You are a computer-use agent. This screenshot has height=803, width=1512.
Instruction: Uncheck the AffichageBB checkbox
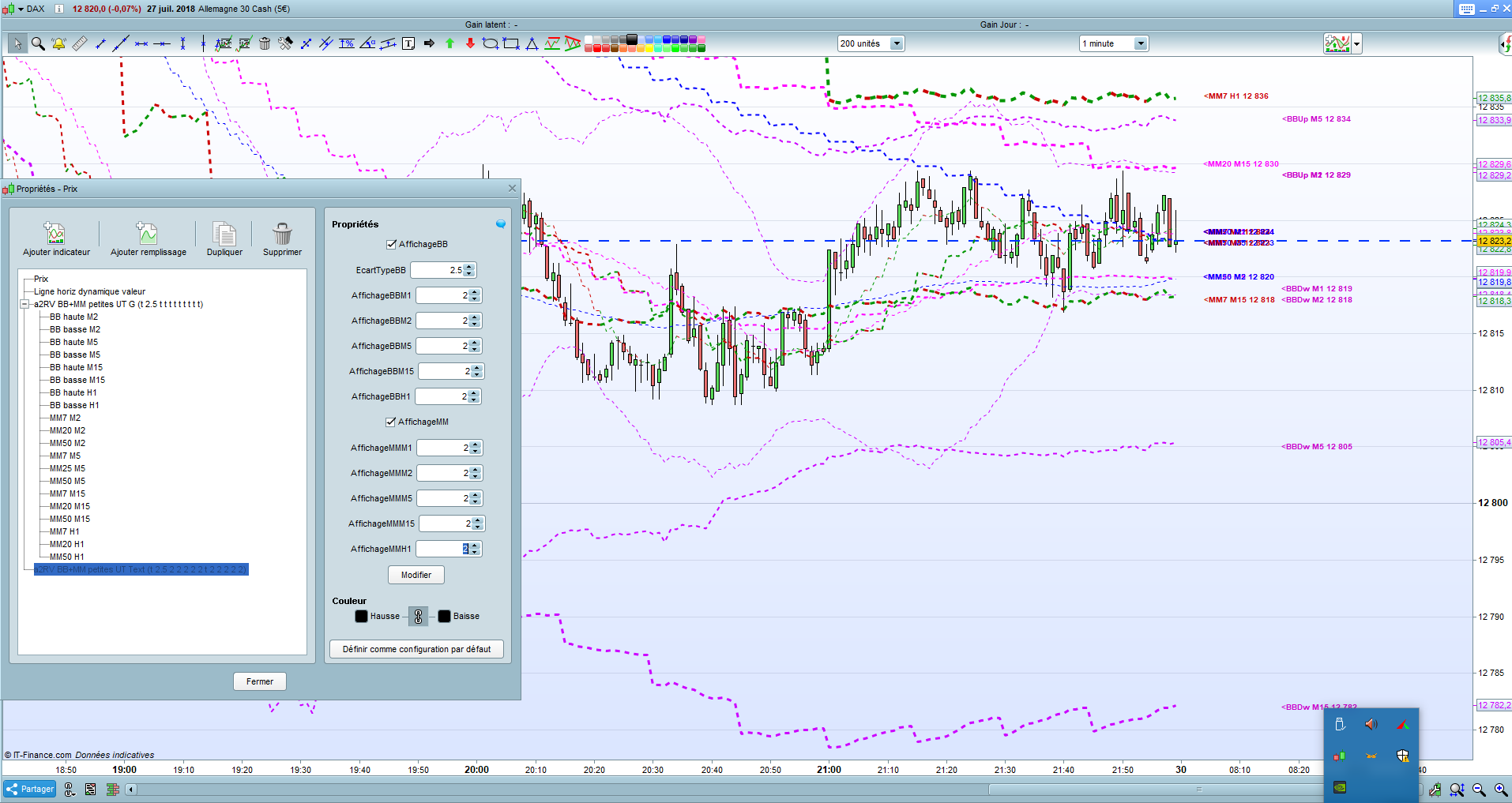click(x=391, y=245)
